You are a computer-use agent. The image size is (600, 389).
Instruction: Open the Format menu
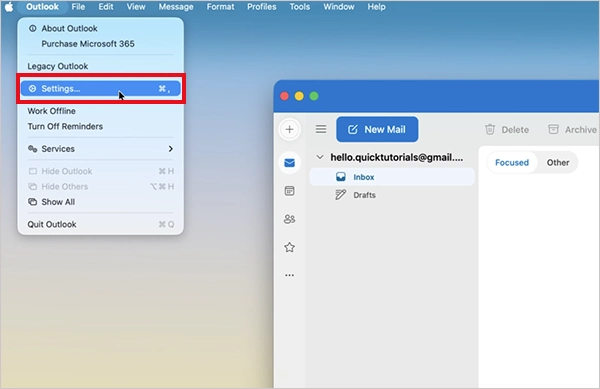point(220,7)
